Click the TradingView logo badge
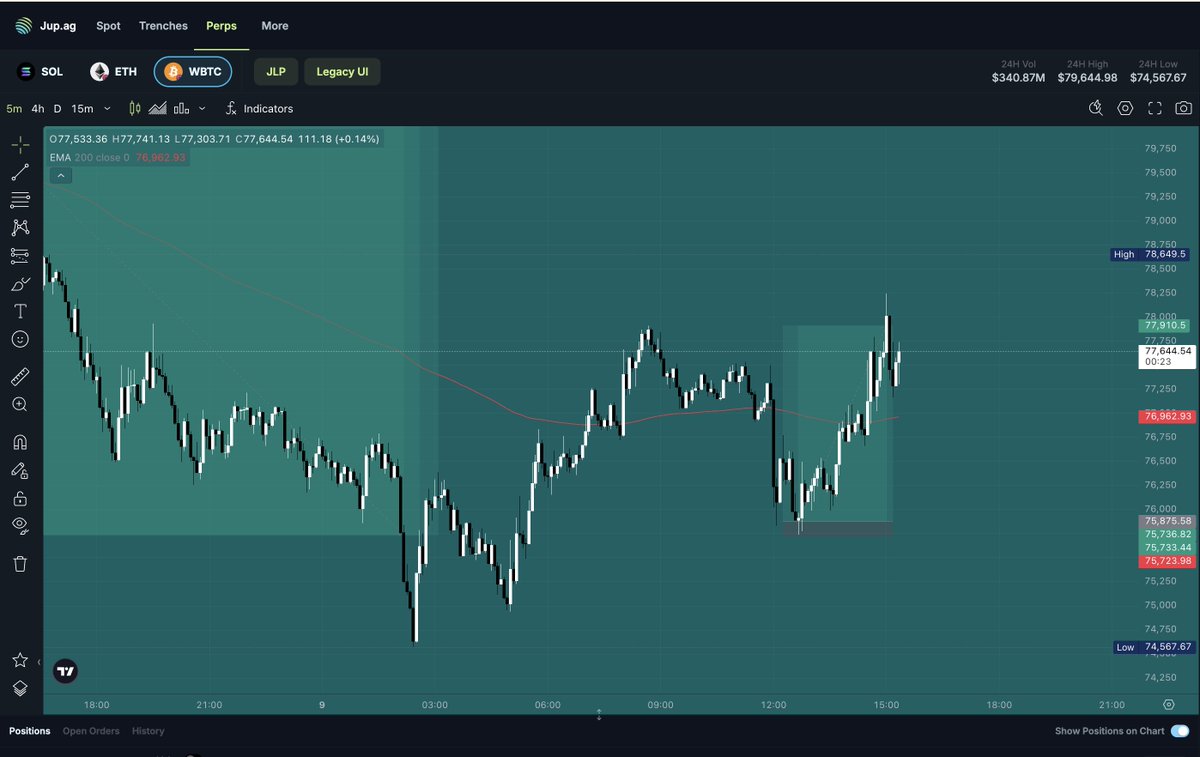1200x757 pixels. point(66,672)
